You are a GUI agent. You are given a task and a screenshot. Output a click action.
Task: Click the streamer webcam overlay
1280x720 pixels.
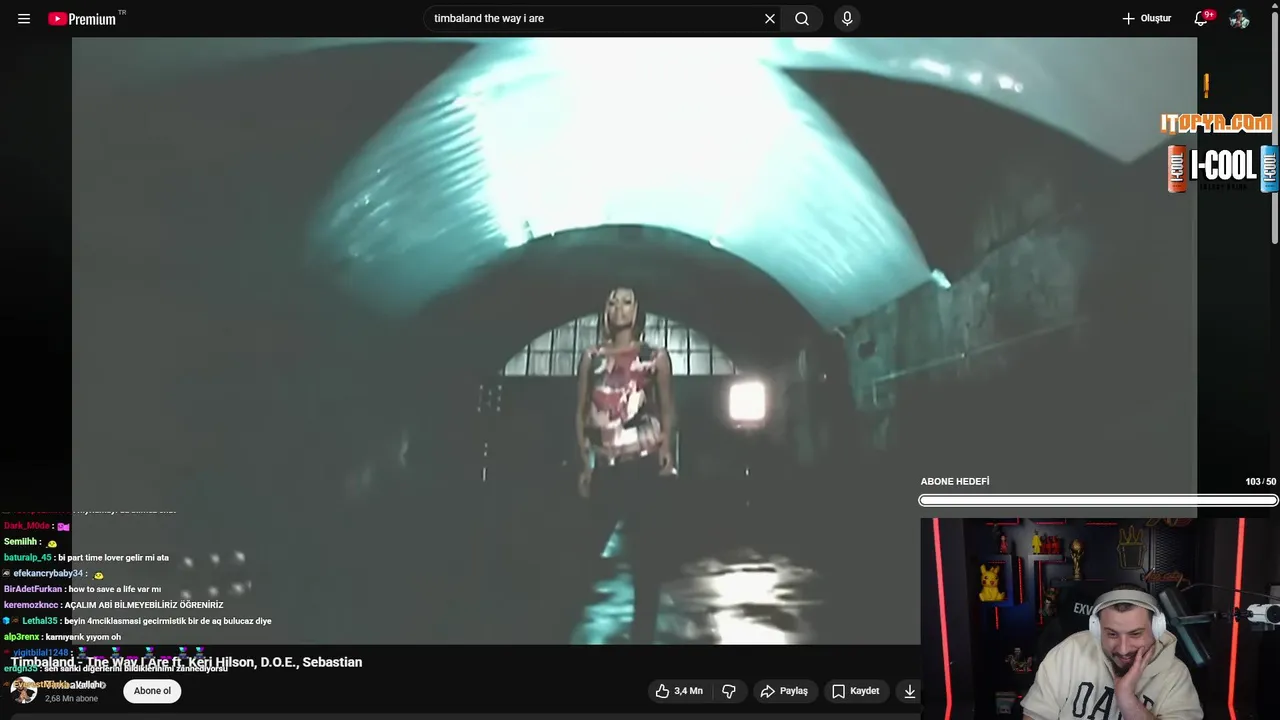1100,618
